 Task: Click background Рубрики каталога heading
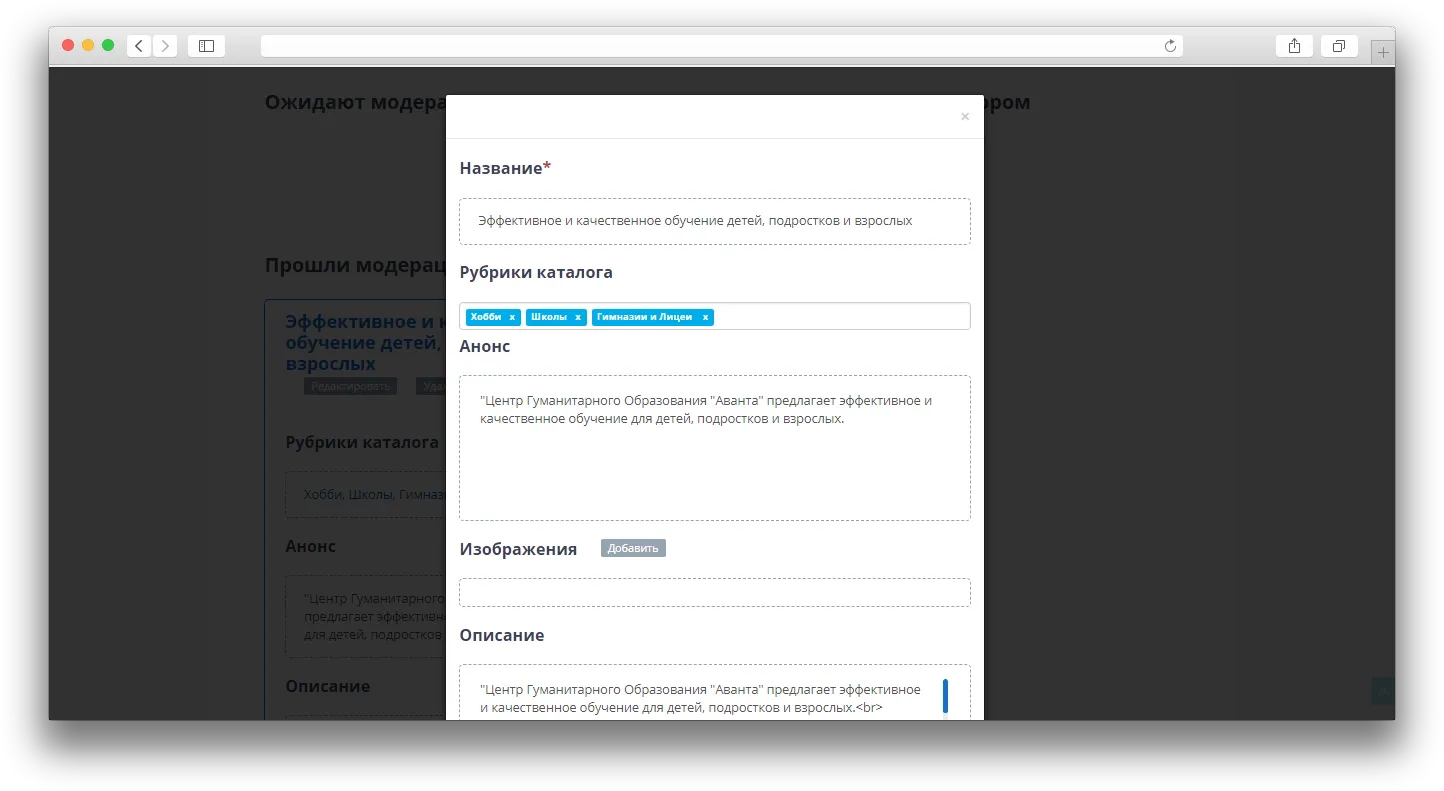click(x=362, y=442)
